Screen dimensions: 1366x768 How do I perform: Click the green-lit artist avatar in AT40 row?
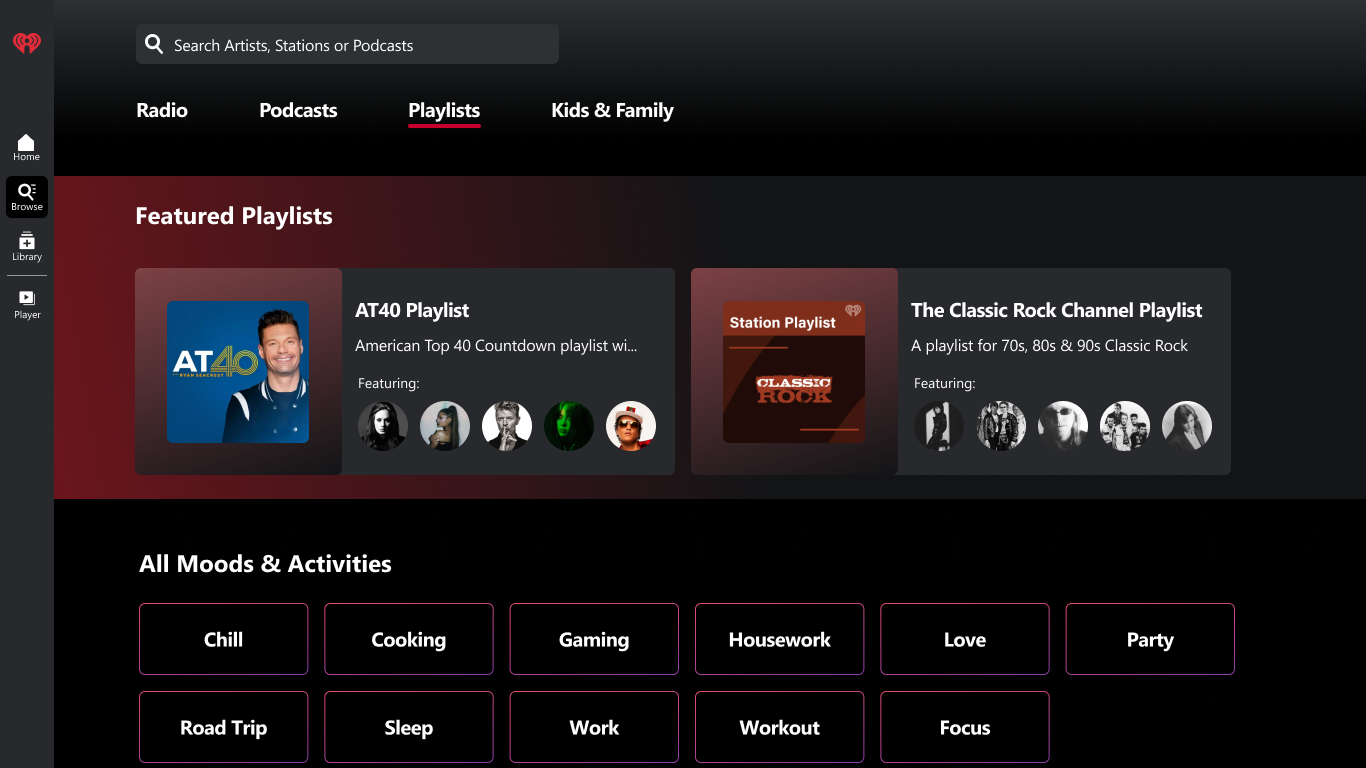tap(569, 426)
